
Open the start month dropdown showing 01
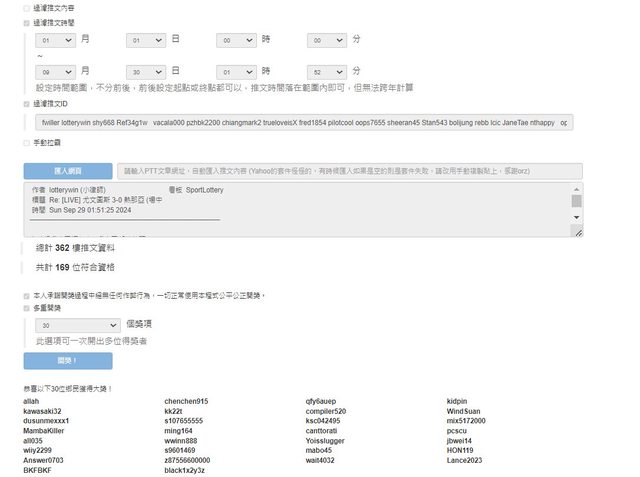[x=55, y=39]
